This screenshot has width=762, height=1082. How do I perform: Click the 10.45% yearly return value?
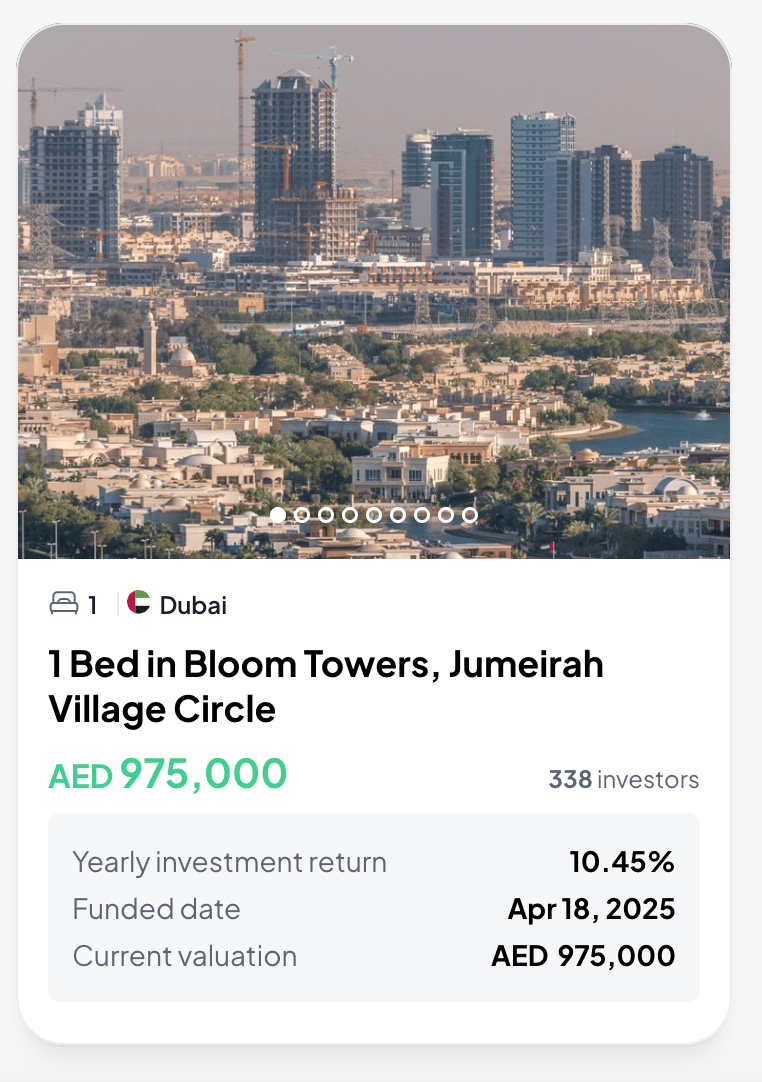click(x=622, y=861)
